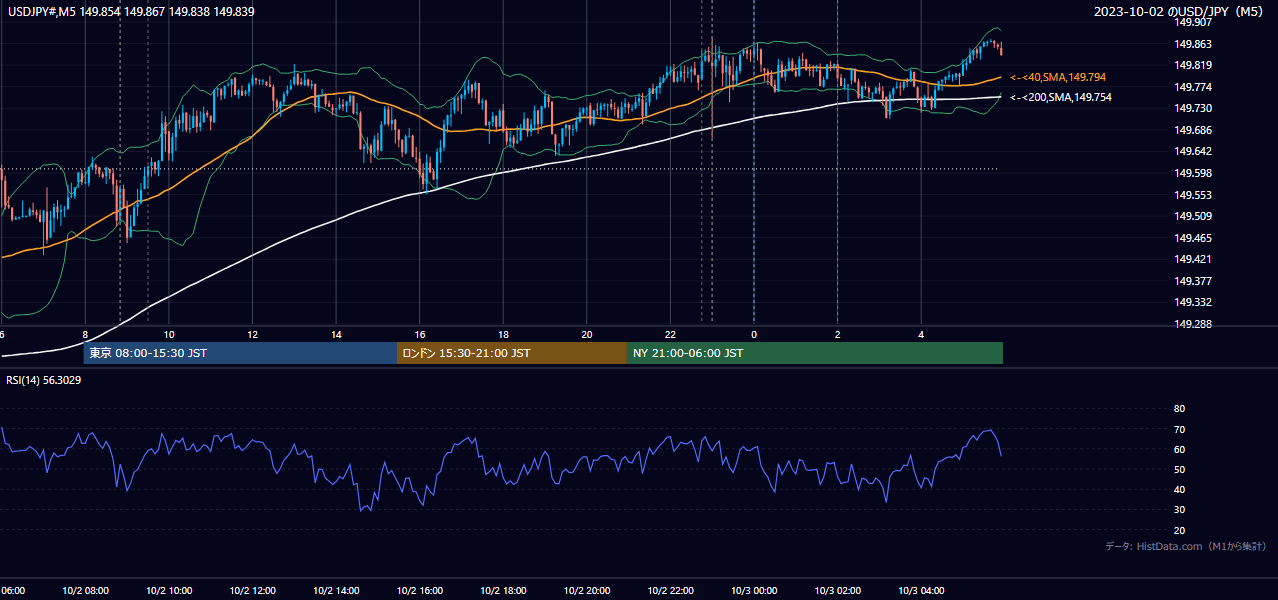Click the 10/2 08:00 date axis label
Viewport: 1278px width, 600px height.
pyautogui.click(x=85, y=590)
